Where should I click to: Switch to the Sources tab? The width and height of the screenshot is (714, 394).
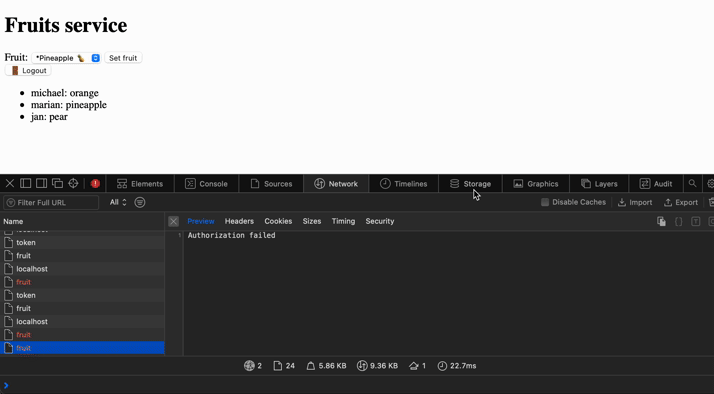(x=271, y=184)
